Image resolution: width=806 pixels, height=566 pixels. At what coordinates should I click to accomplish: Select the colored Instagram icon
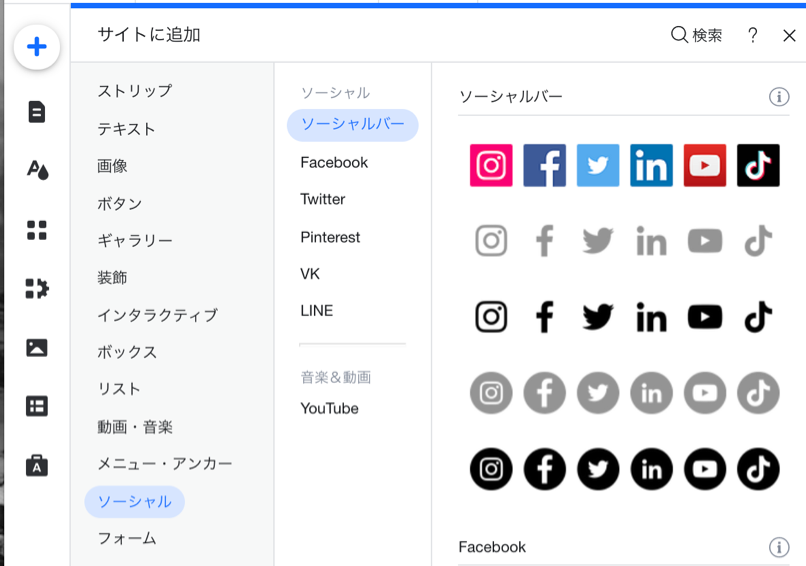(x=491, y=166)
